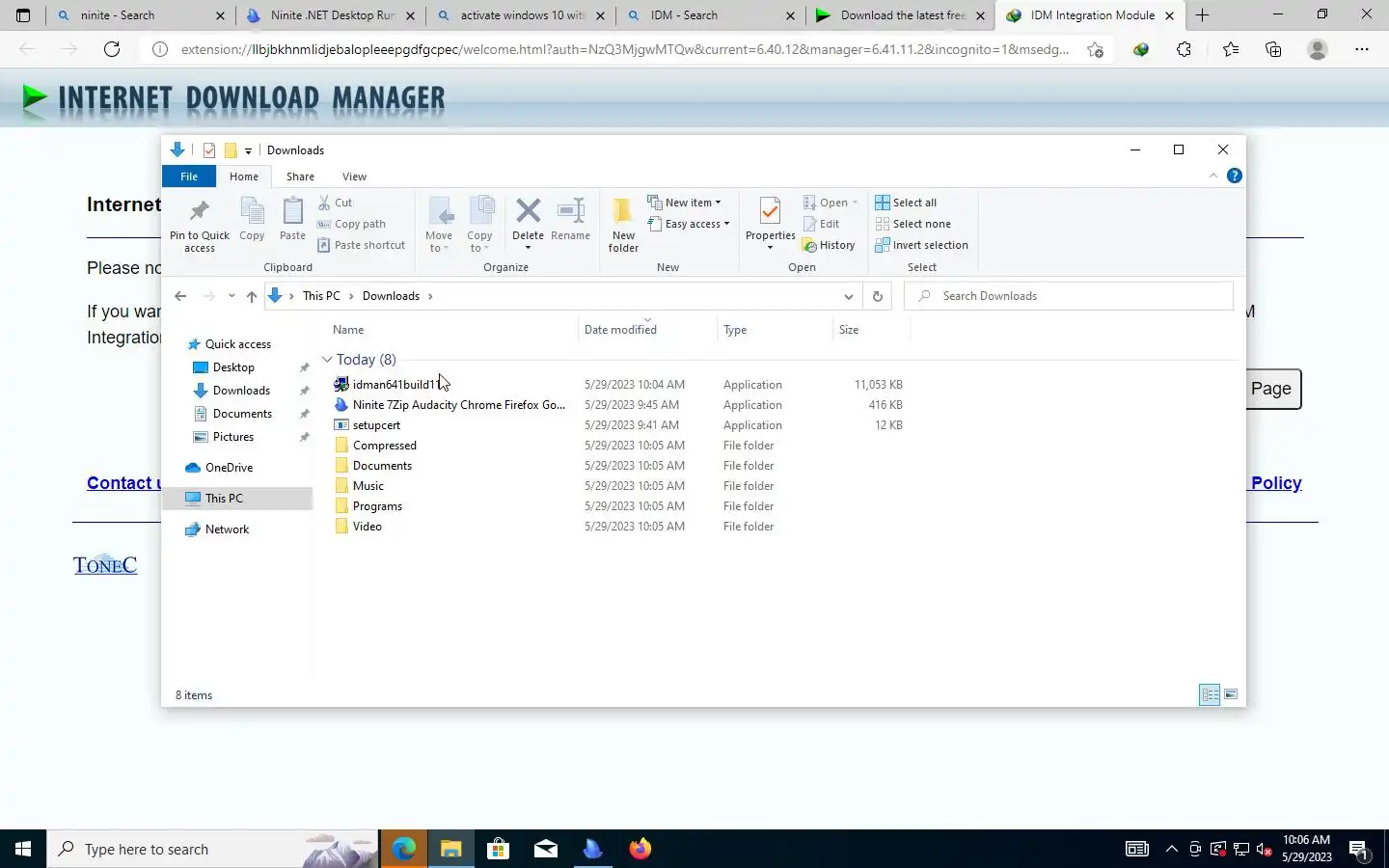This screenshot has width=1389, height=868.
Task: Click the Microsoft Store taskbar icon
Action: click(498, 849)
